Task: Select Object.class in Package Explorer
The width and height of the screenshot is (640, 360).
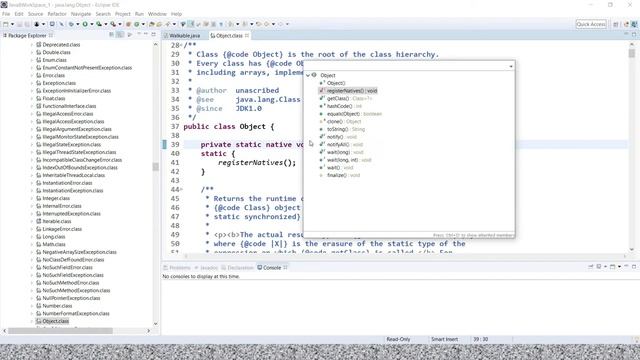Action: (53, 321)
